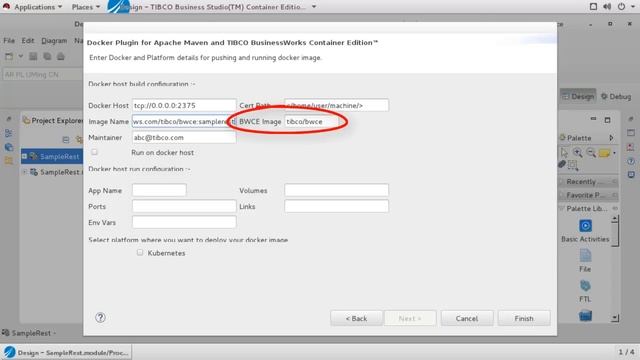Click the Maintainer input field

click(x=184, y=137)
